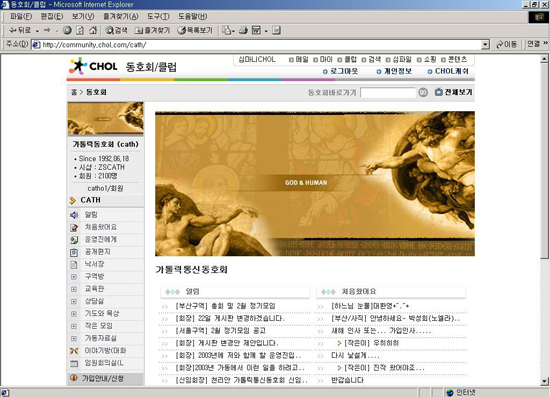Open the 운영진에게 sidebar board icon
The width and height of the screenshot is (550, 397).
pos(74,240)
